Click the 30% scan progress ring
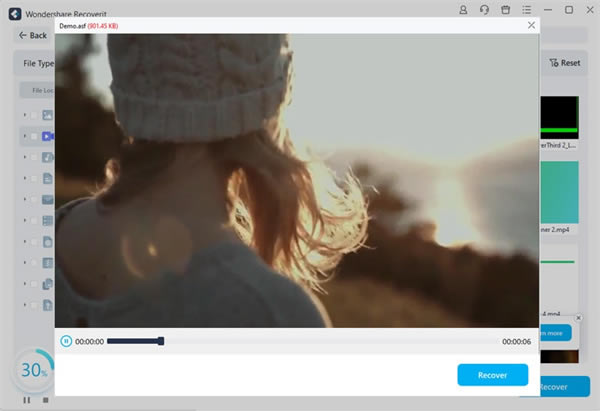The height and width of the screenshot is (411, 600). pos(34,370)
